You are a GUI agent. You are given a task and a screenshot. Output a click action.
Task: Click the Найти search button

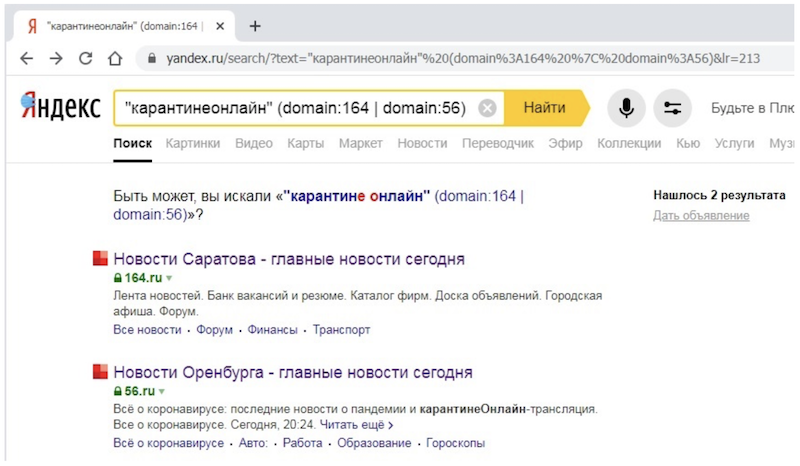[x=544, y=108]
